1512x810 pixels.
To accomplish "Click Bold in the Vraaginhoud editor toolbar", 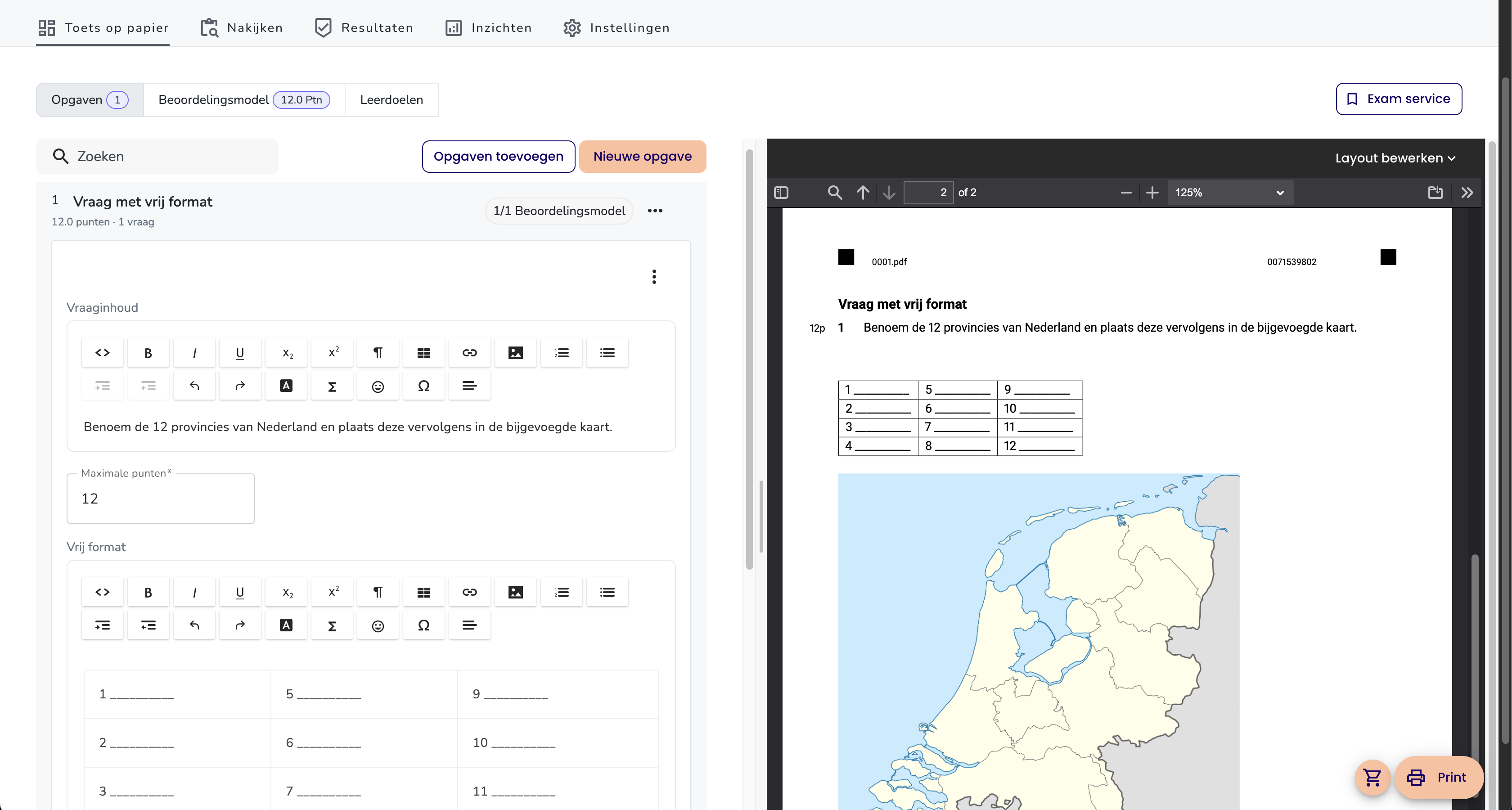I will 148,353.
